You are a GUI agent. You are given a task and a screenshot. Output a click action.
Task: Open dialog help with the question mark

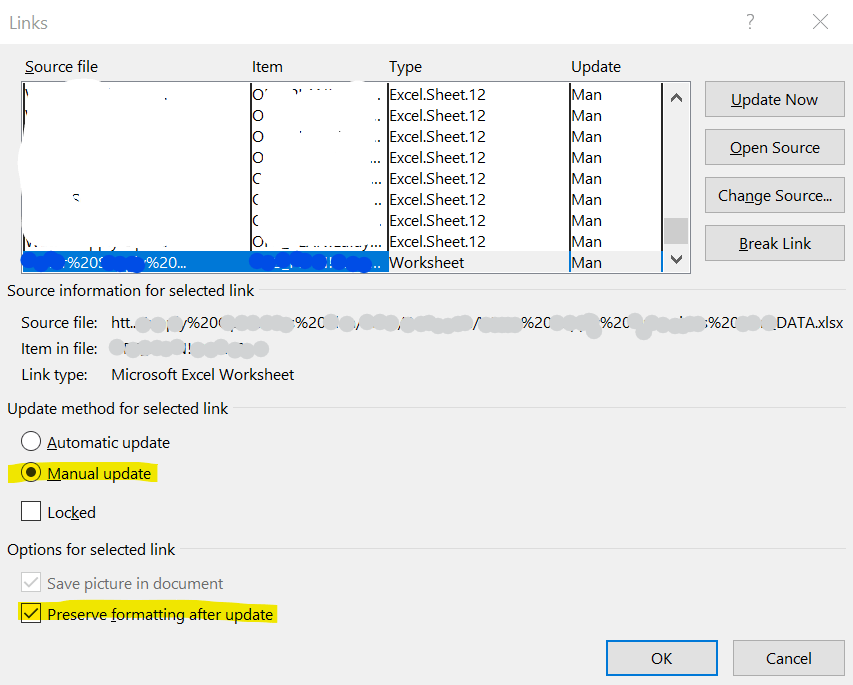(750, 22)
